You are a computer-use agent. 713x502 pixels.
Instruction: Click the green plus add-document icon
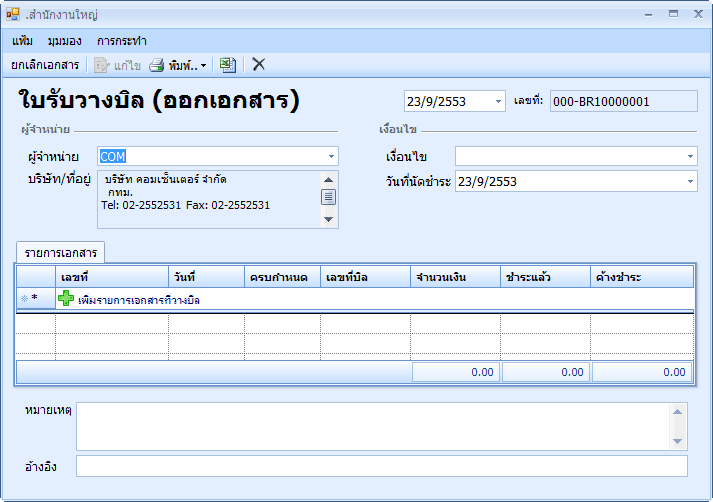pos(66,298)
